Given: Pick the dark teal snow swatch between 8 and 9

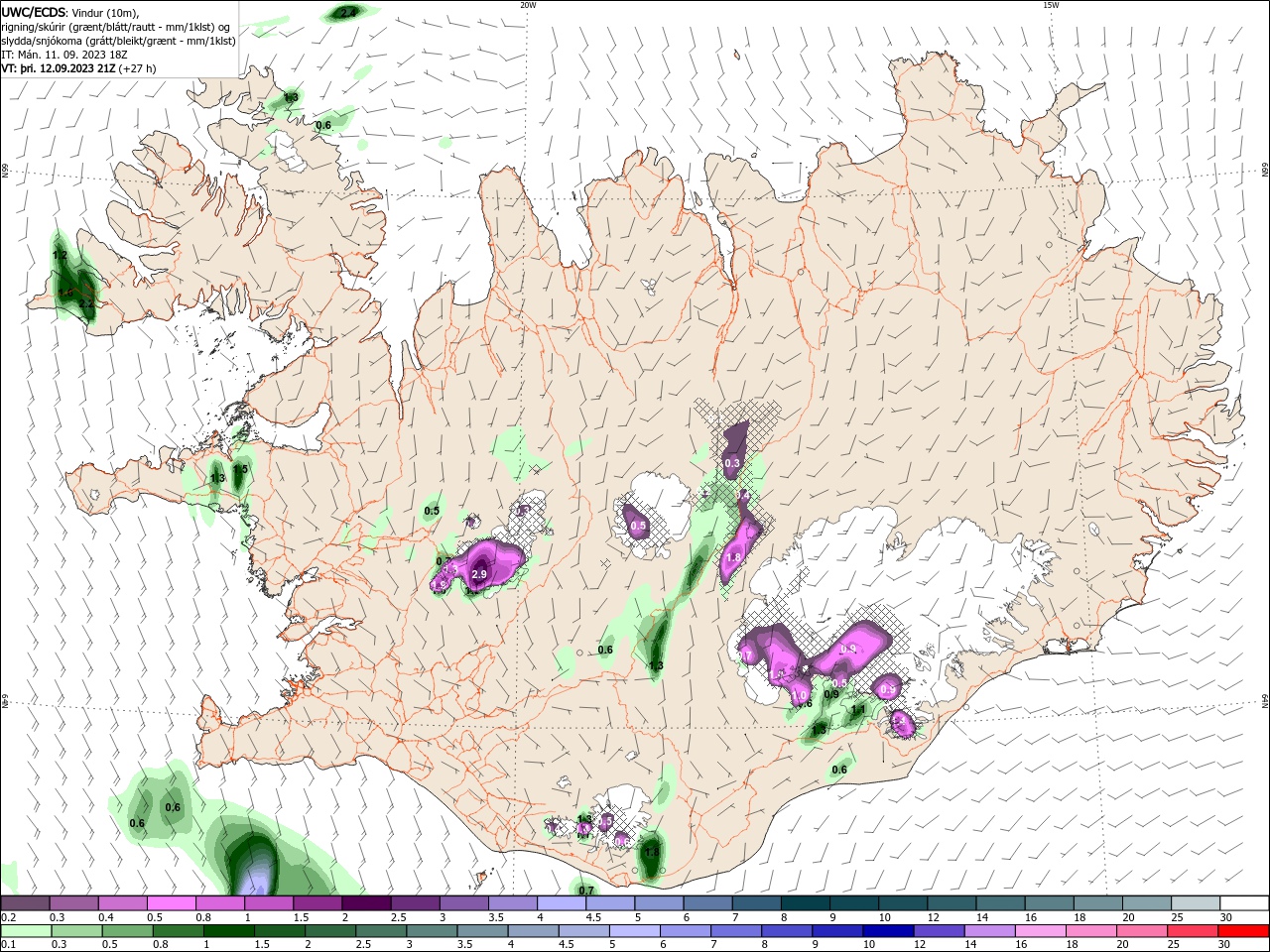Looking at the screenshot, I should (x=806, y=903).
